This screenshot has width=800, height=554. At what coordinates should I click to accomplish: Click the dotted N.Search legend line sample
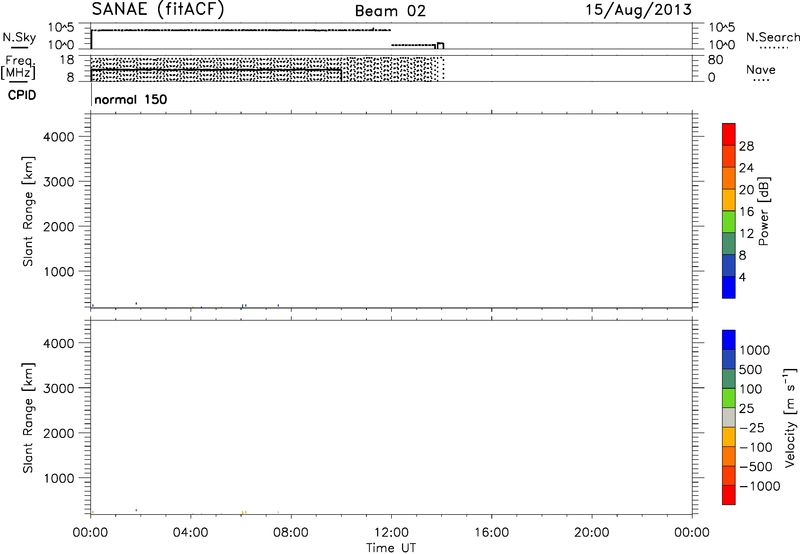(x=773, y=48)
